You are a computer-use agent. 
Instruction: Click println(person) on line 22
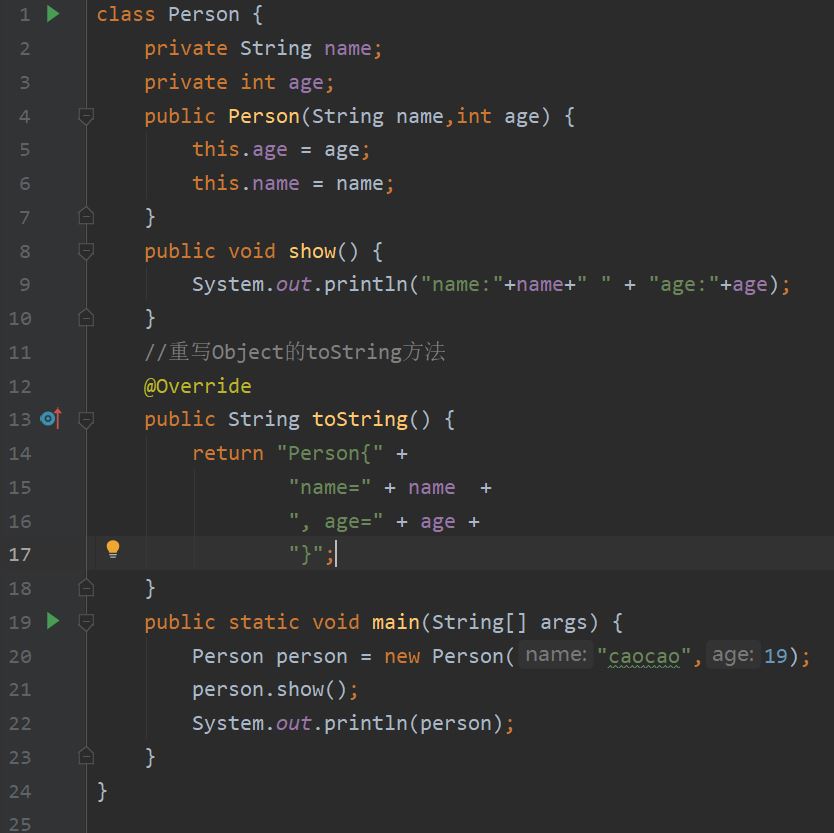click(413, 723)
